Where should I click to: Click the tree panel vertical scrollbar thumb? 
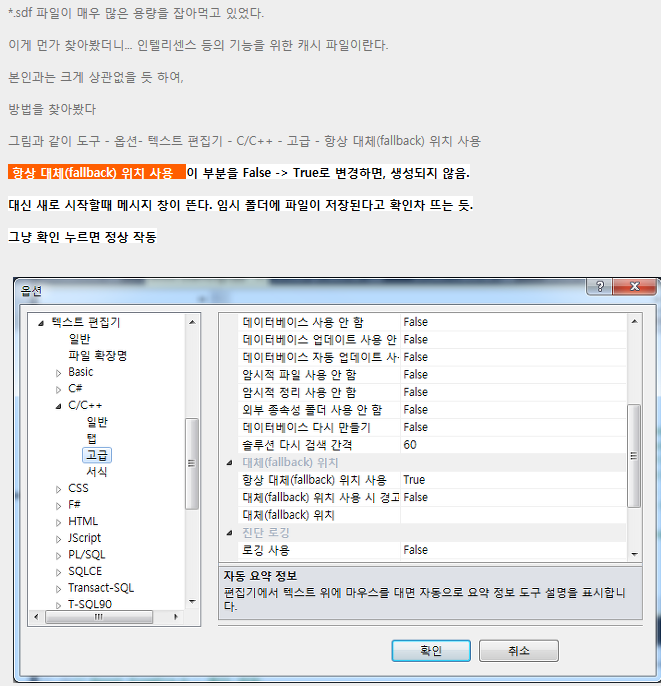point(192,464)
